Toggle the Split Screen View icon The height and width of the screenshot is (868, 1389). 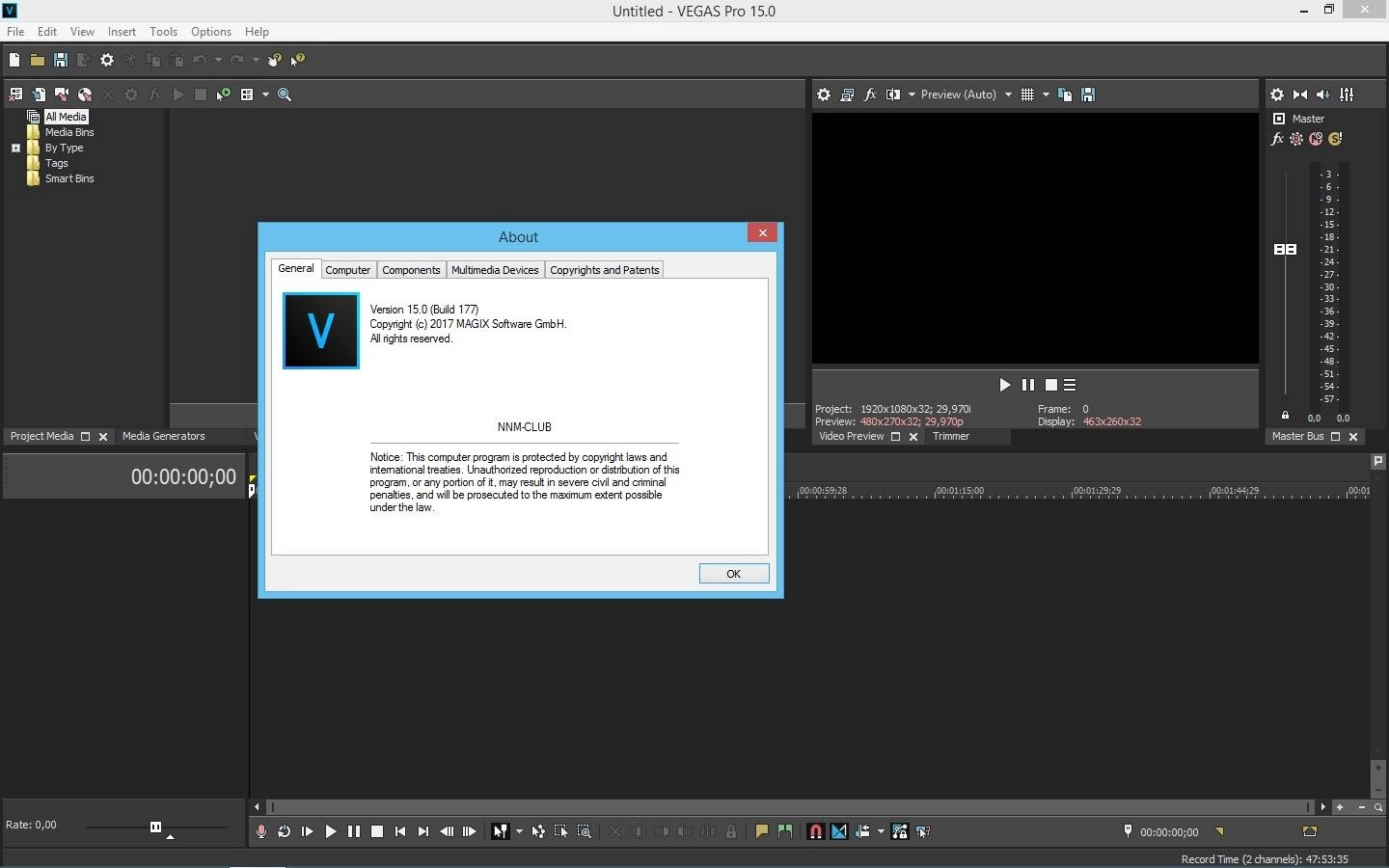(893, 95)
